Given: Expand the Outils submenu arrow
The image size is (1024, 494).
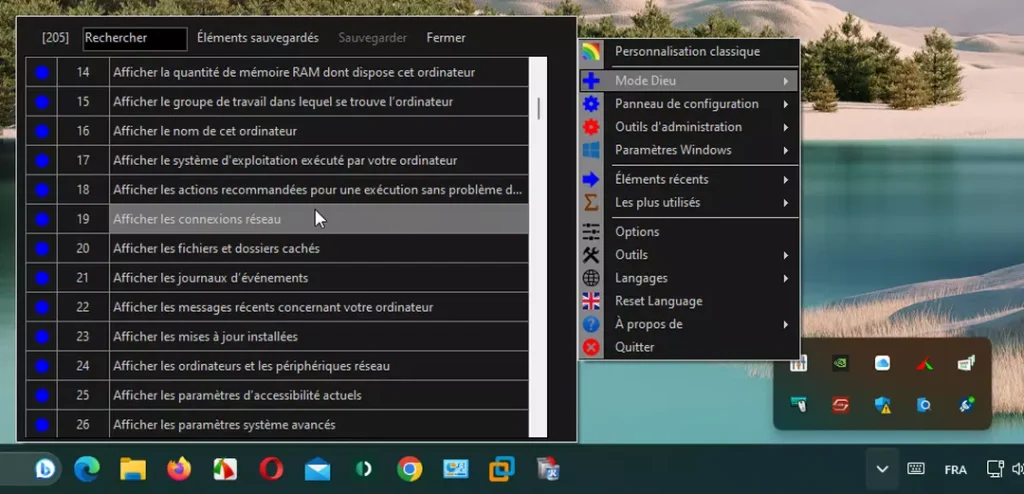Looking at the screenshot, I should (x=786, y=255).
